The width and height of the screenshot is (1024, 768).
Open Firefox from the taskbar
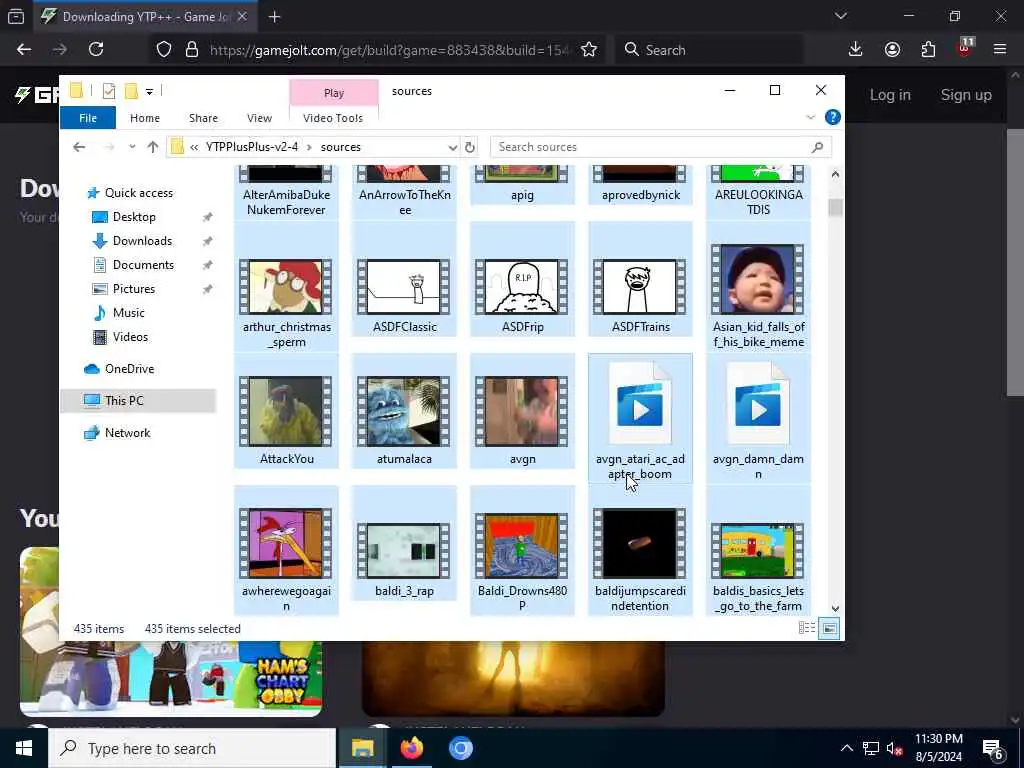[x=411, y=748]
